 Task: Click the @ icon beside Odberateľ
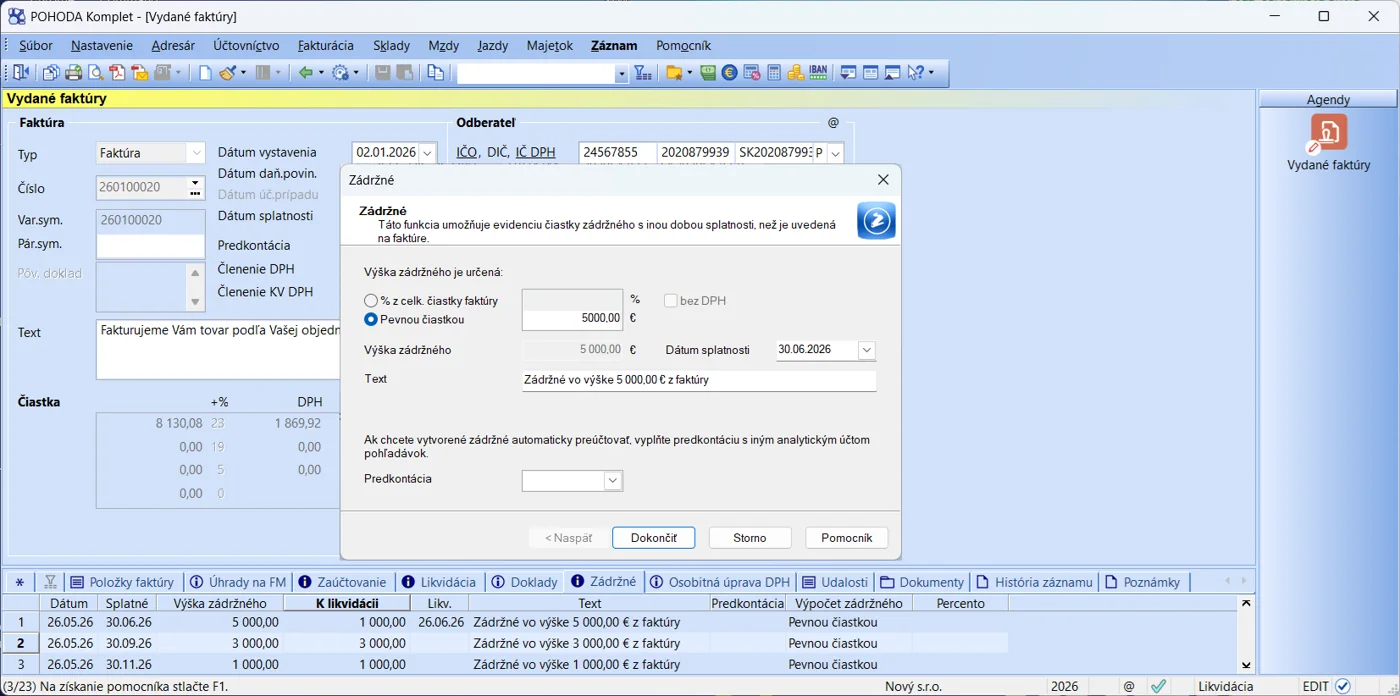point(833,123)
